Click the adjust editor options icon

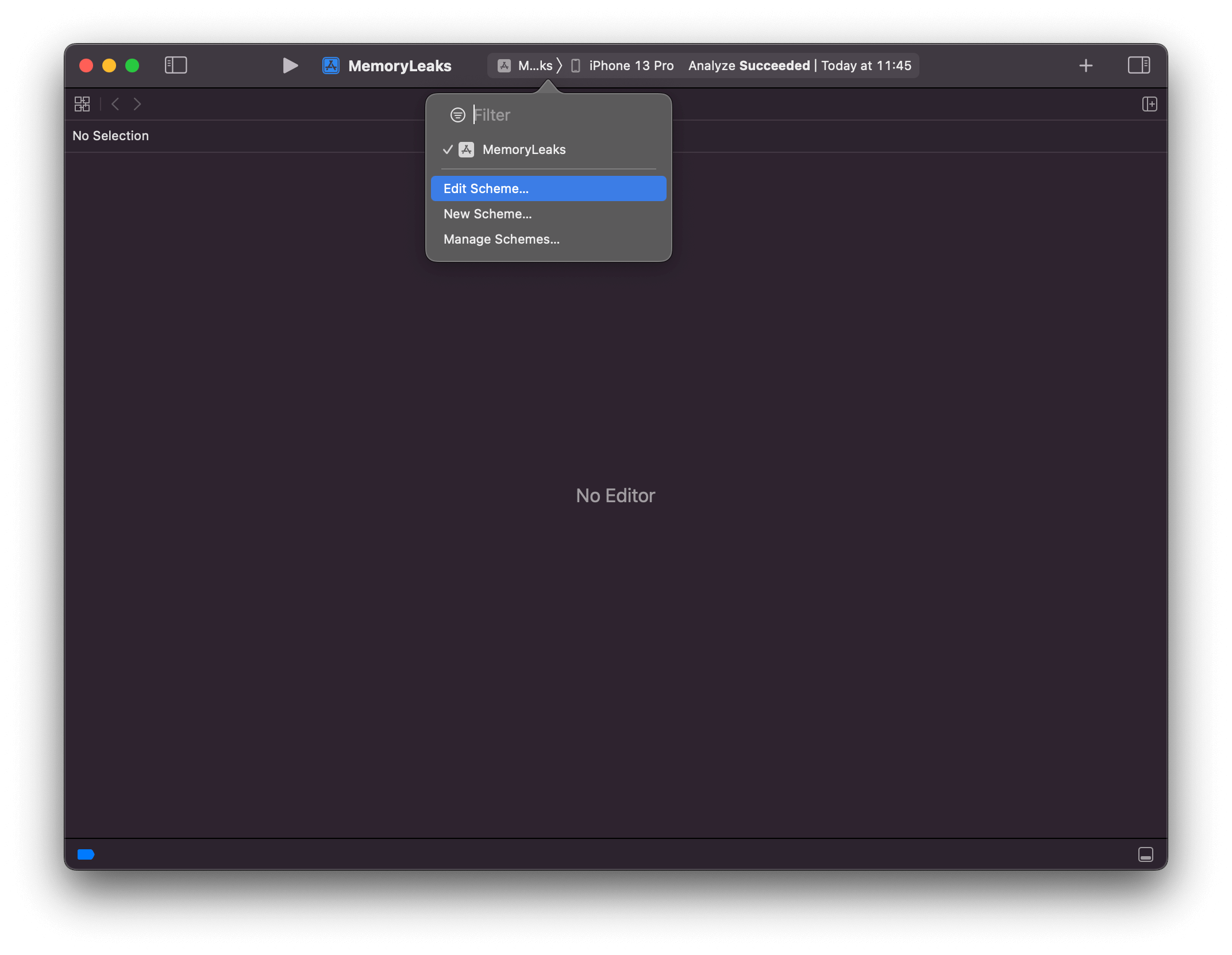[1150, 103]
